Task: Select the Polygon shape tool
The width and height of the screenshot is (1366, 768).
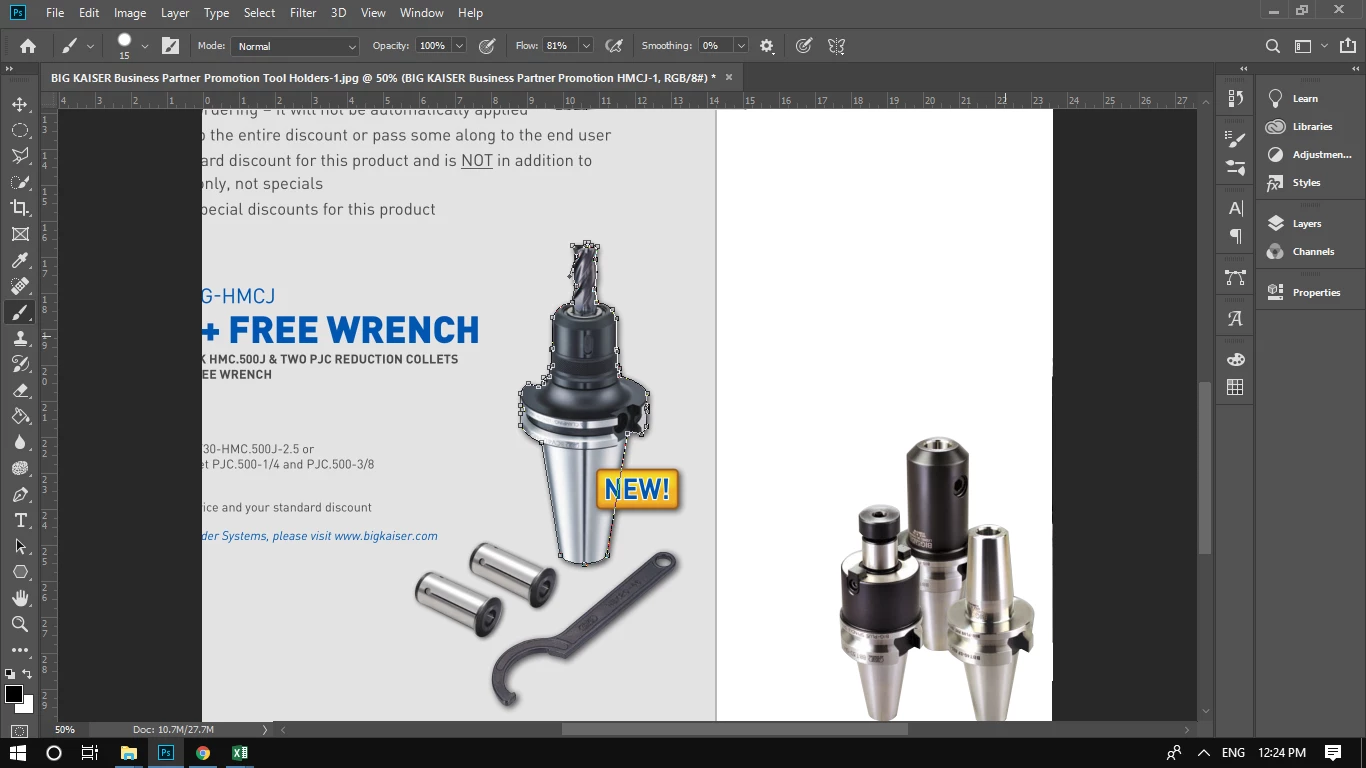Action: pyautogui.click(x=20, y=572)
